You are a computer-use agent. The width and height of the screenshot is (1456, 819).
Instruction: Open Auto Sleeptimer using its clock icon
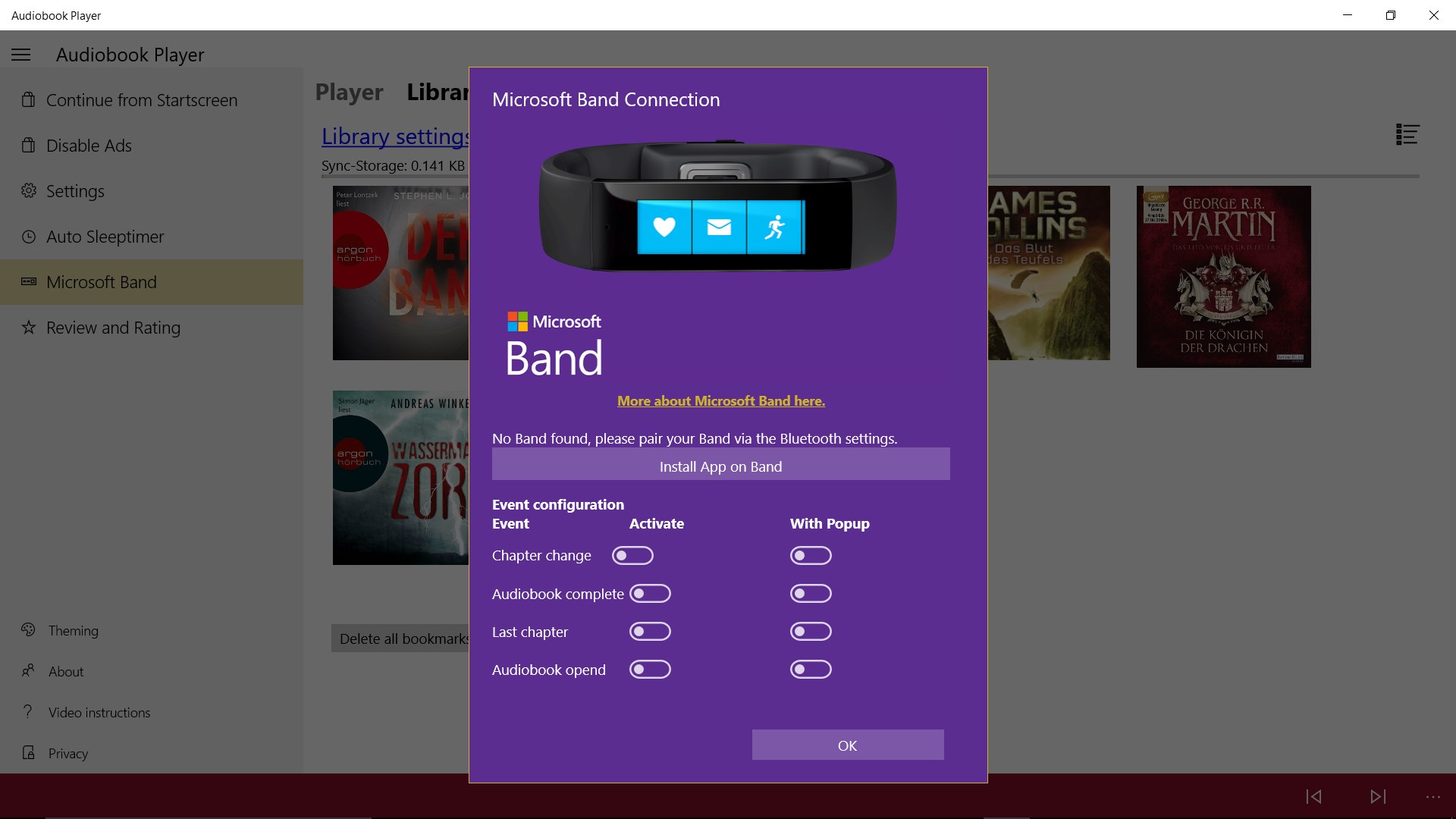tap(28, 237)
